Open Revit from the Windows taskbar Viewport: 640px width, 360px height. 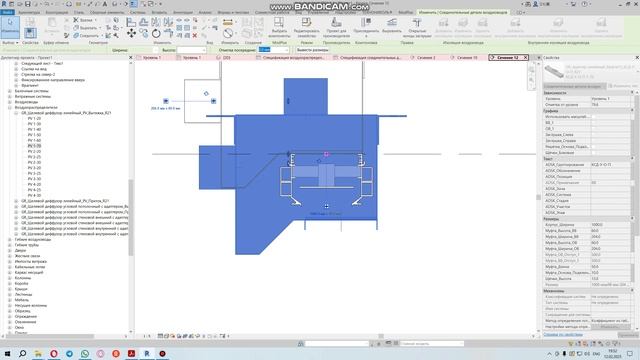(x=147, y=353)
